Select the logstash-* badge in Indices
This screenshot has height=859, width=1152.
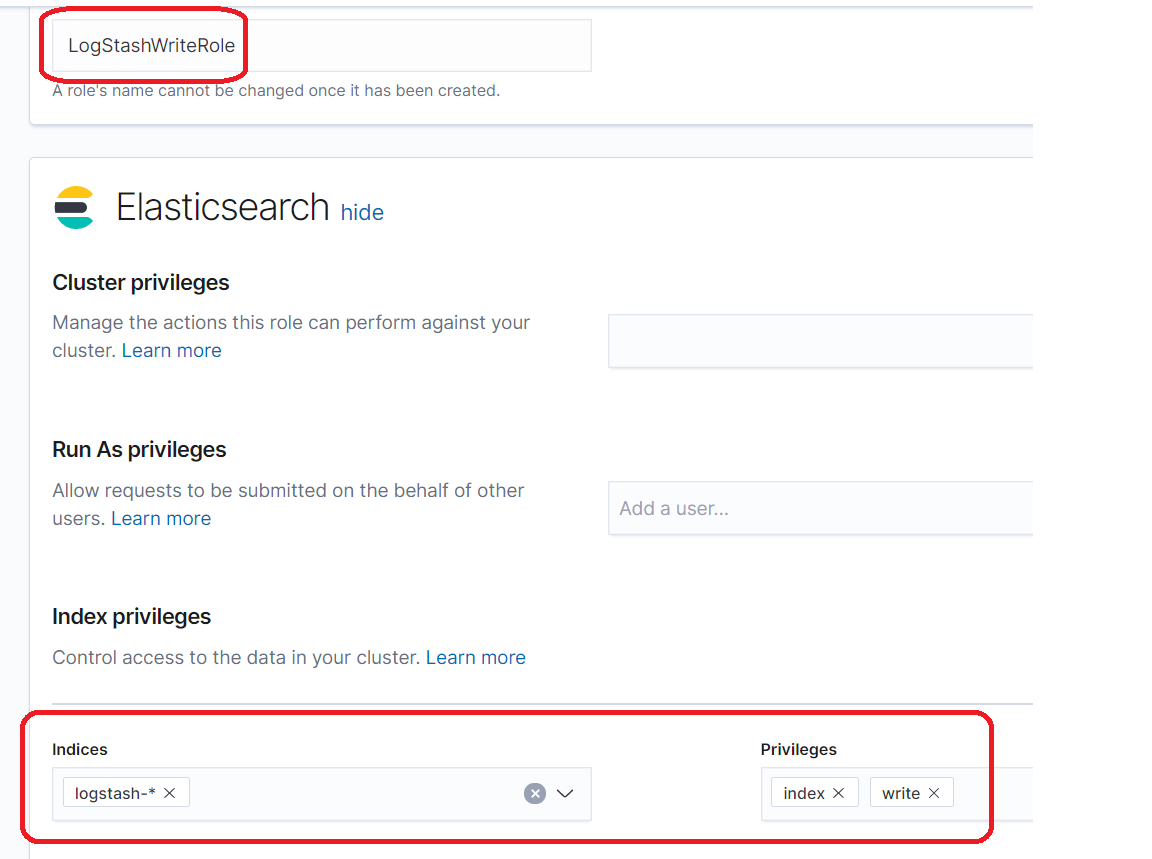point(115,793)
